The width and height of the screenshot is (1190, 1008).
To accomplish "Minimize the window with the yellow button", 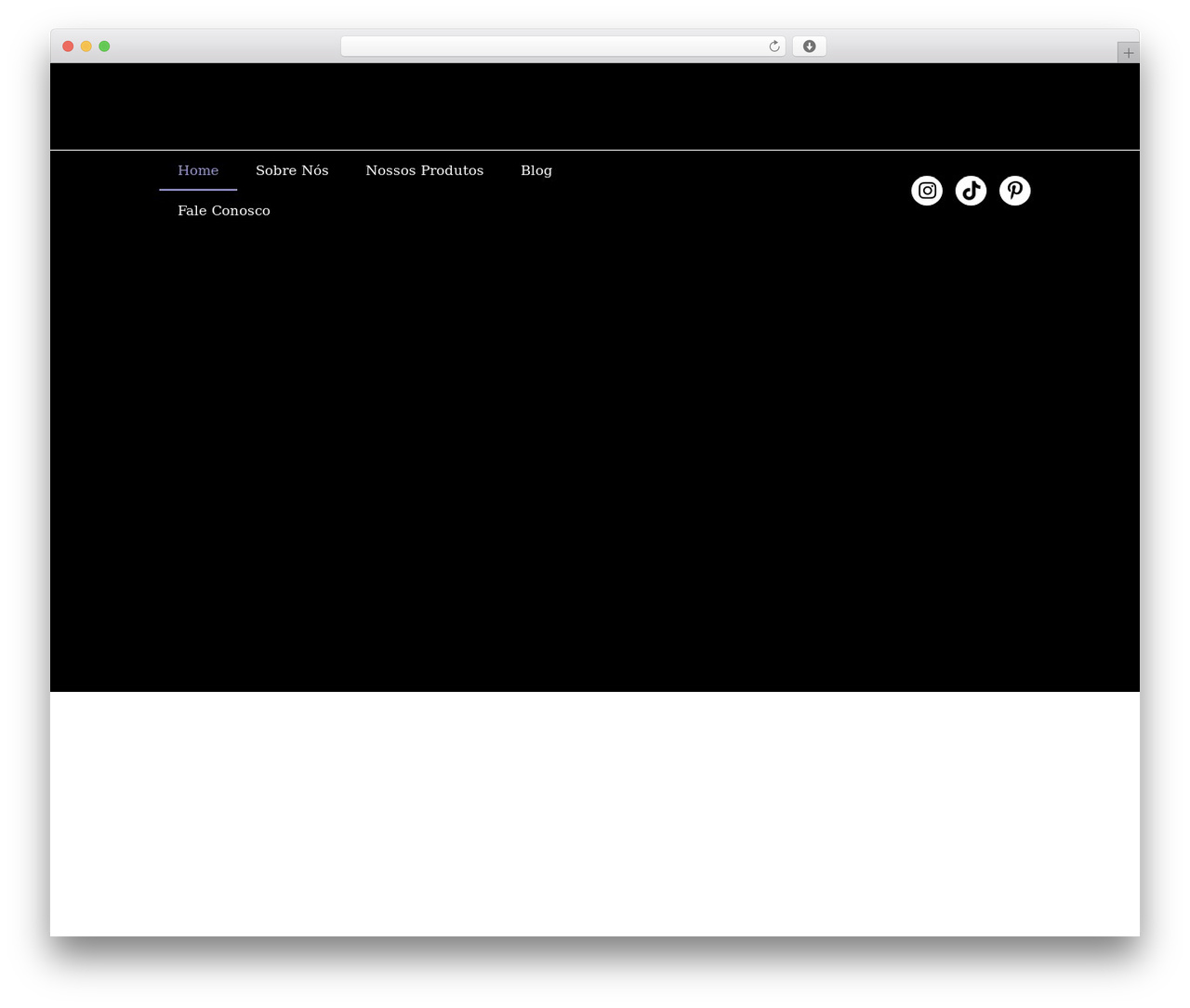I will click(x=86, y=46).
